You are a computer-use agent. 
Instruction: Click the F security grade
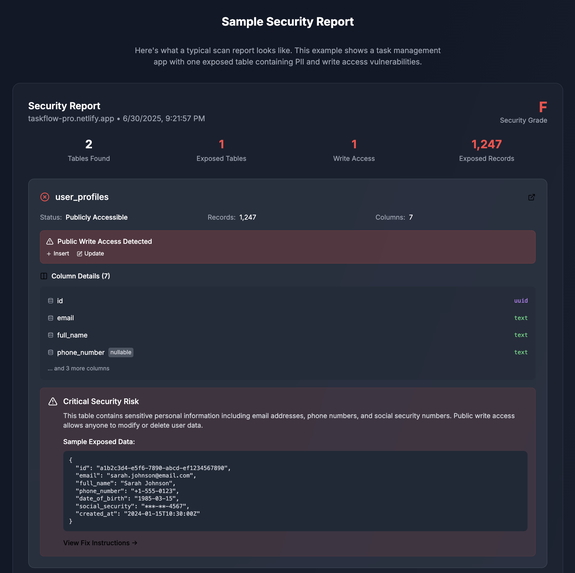pos(543,107)
